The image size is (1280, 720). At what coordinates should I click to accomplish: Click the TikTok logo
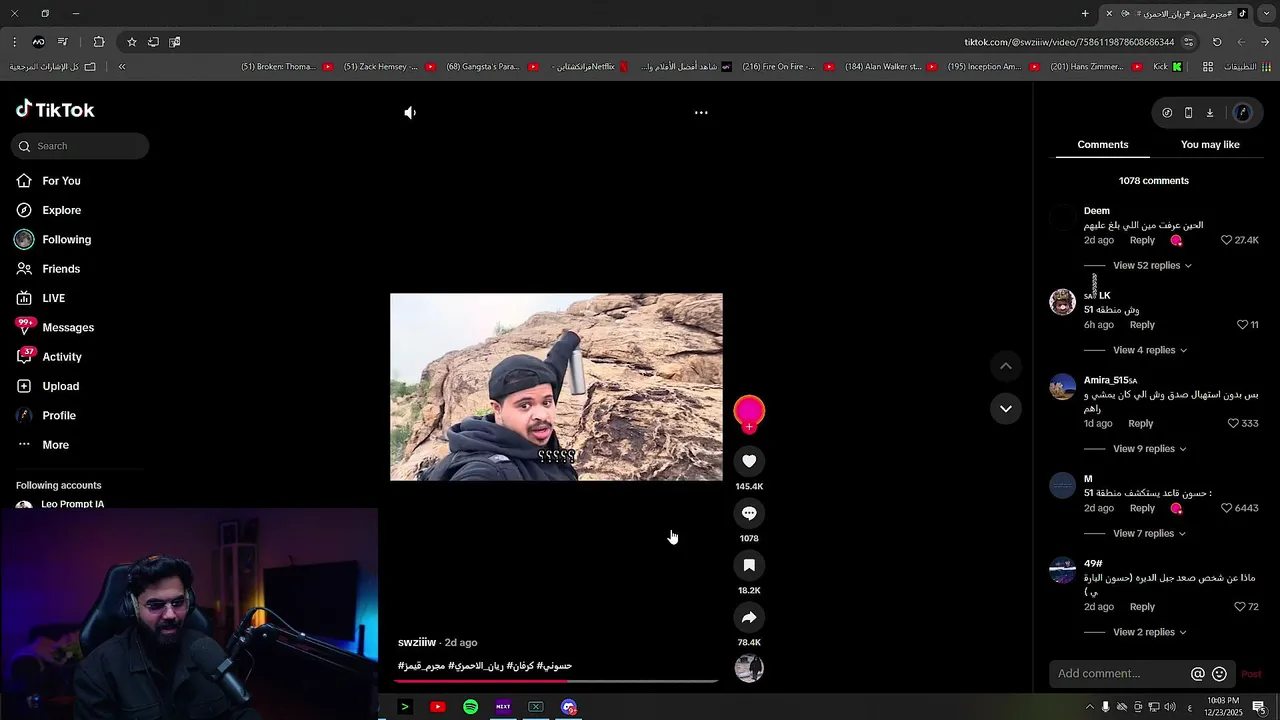click(55, 110)
